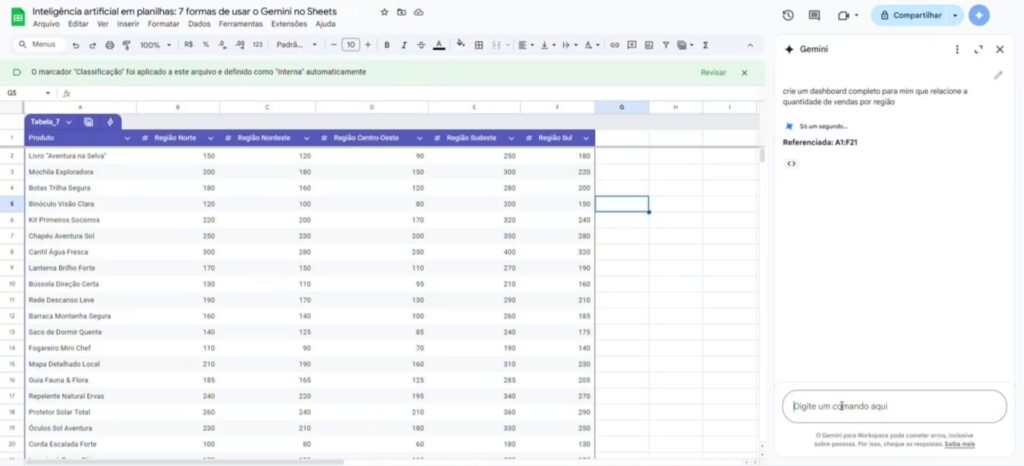The width and height of the screenshot is (1024, 466).
Task: Open table views dropdown in toolbar
Action: [x=685, y=45]
